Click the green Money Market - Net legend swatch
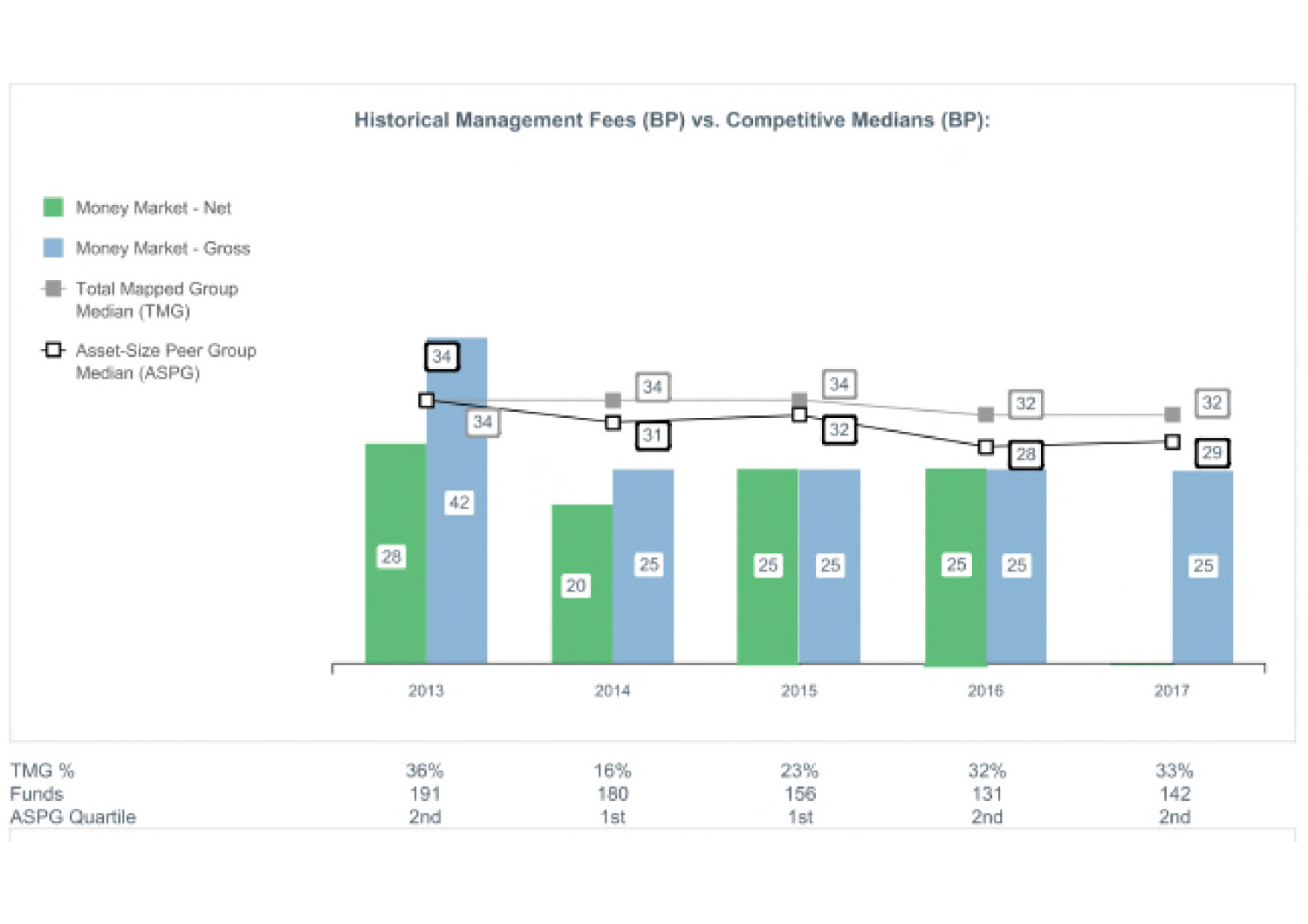This screenshot has height=924, width=1308. (53, 208)
